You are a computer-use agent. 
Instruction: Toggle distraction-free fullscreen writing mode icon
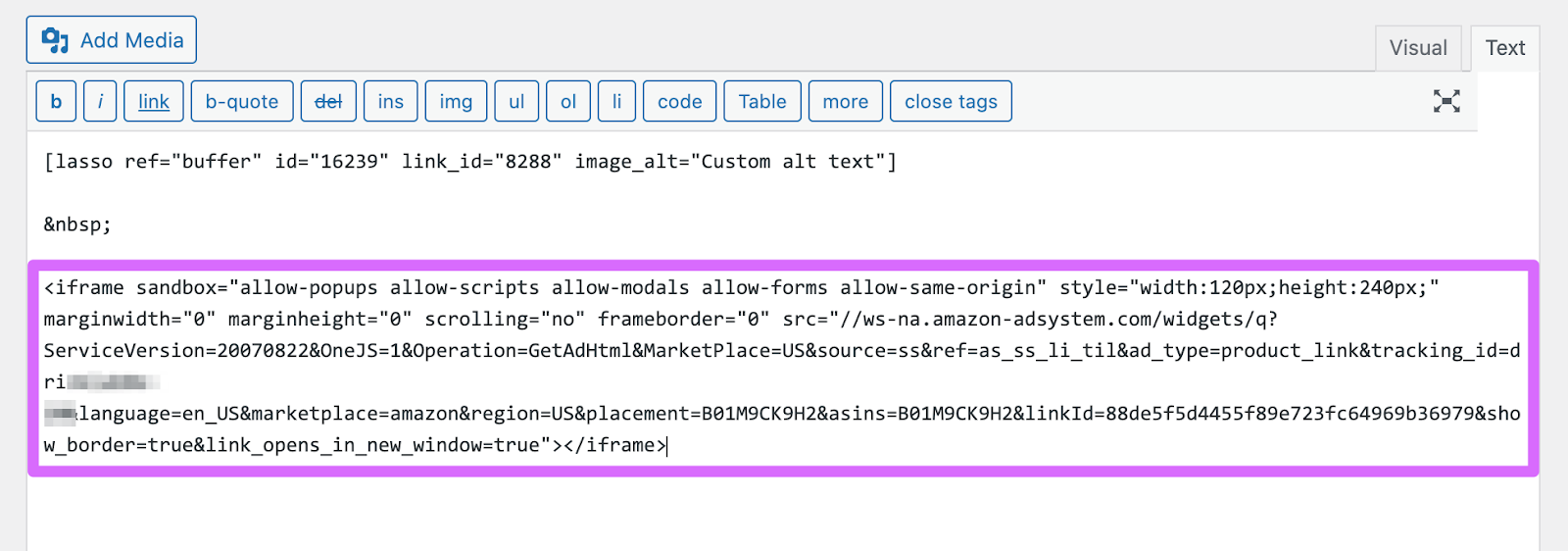coord(1446,101)
